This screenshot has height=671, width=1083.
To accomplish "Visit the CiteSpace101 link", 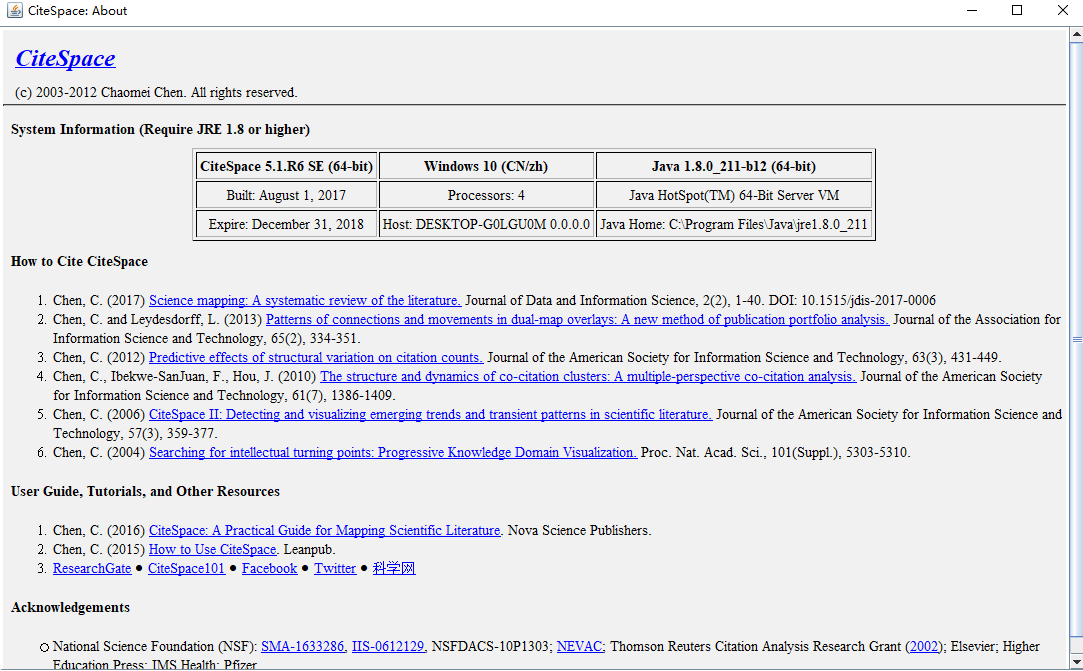I will 186,568.
